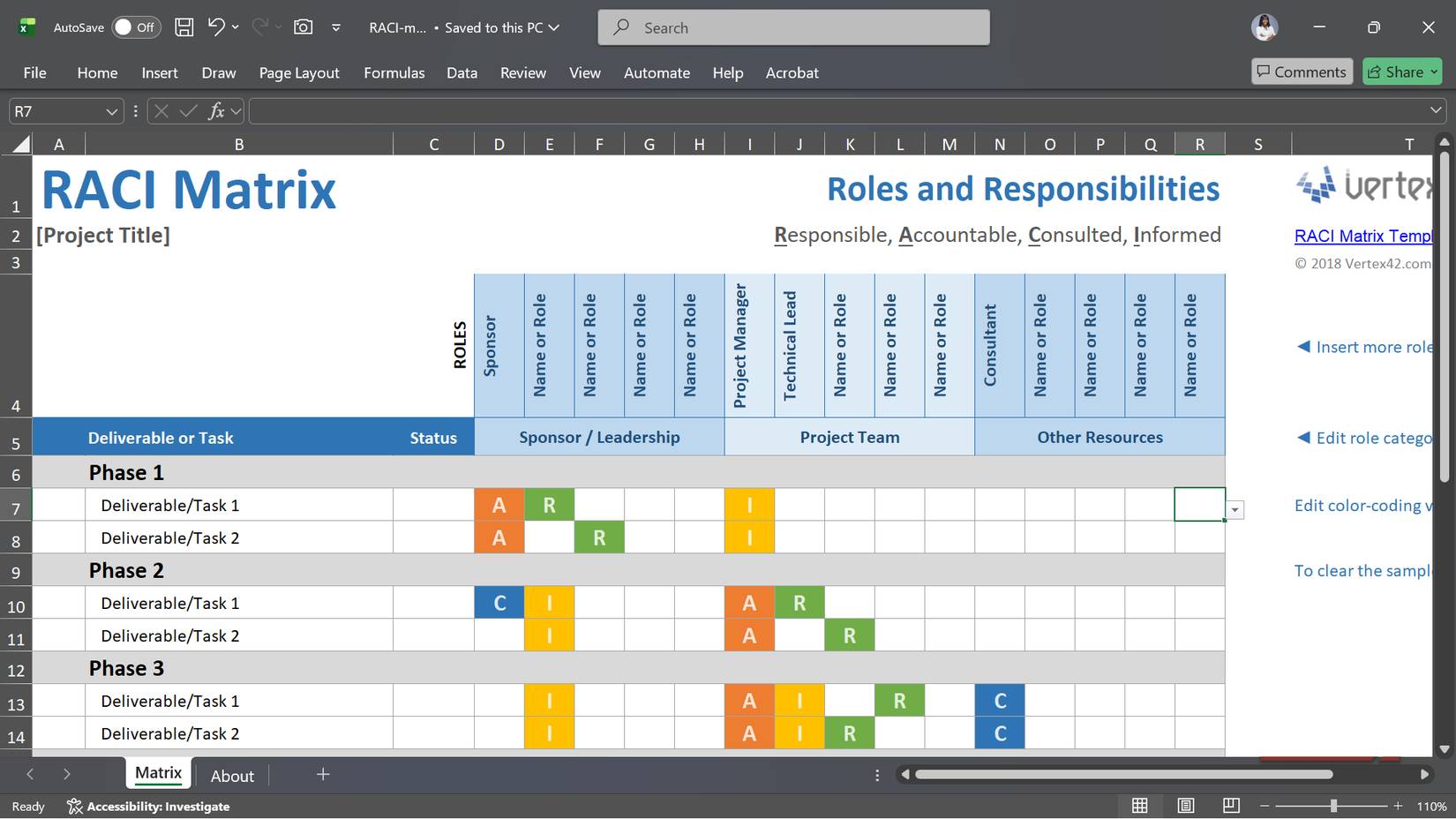Open the screenshot camera tool
This screenshot has width=1456, height=819.
click(303, 27)
